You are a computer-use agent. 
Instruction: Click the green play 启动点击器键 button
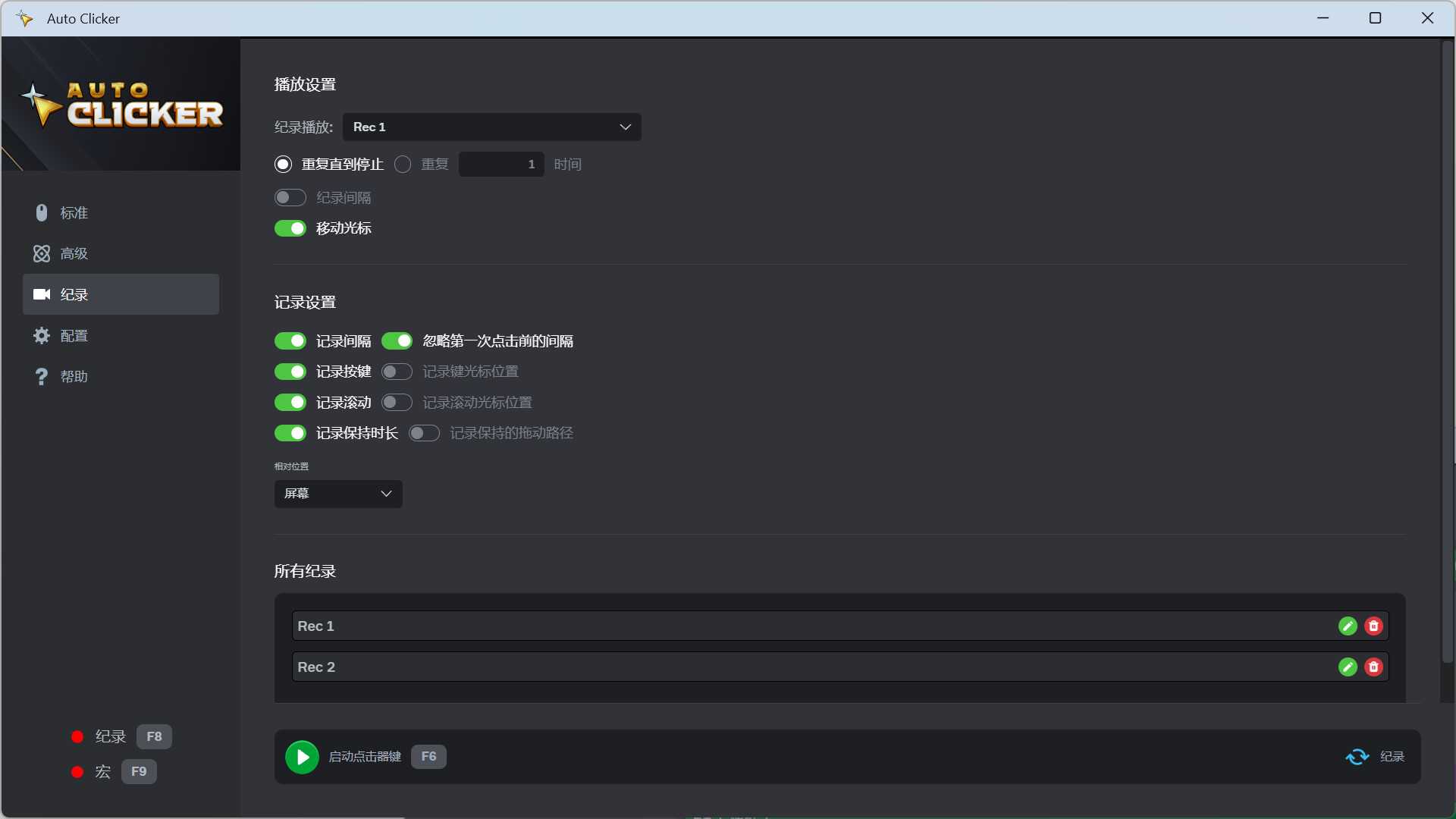point(302,756)
